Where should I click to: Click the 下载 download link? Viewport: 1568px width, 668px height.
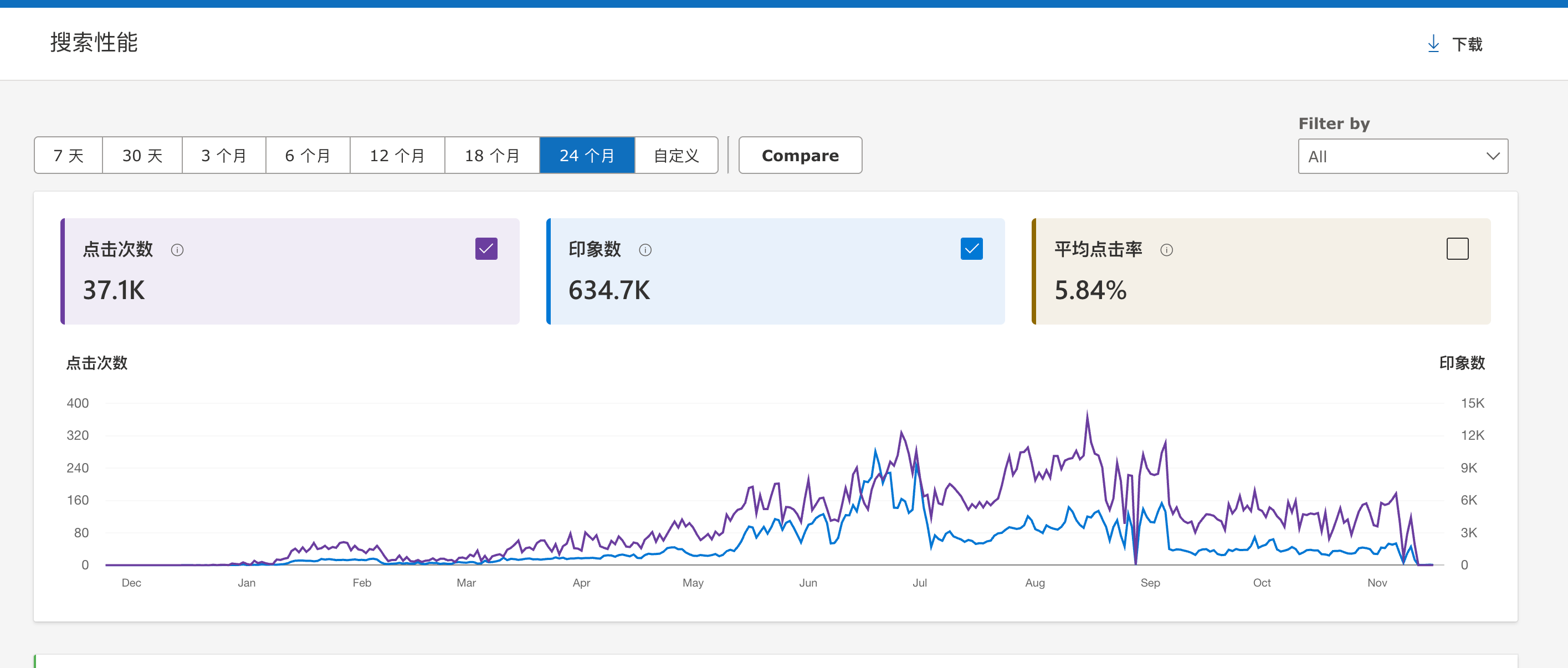point(1467,44)
